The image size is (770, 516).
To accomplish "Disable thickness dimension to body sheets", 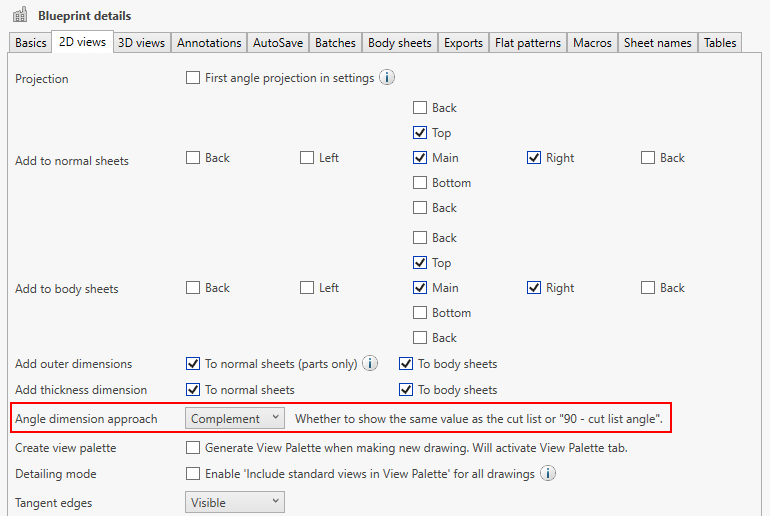I will [x=406, y=390].
